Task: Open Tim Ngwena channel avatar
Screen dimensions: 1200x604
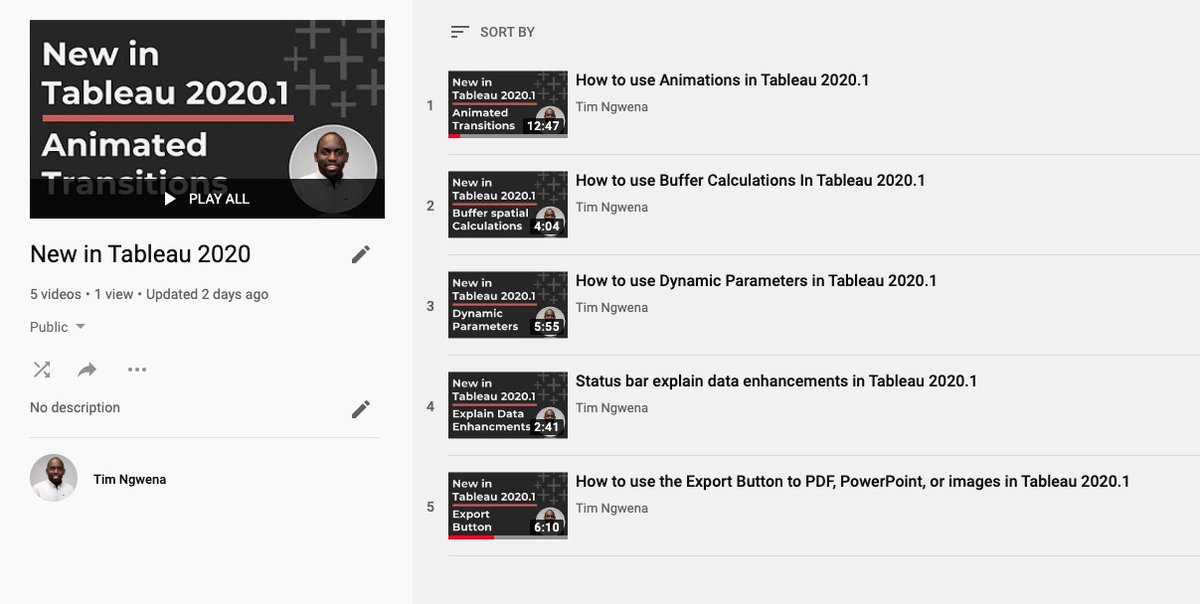Action: (54, 479)
